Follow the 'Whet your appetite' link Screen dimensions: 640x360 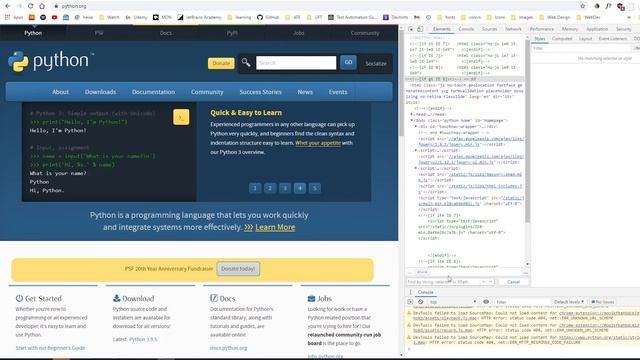(x=318, y=143)
